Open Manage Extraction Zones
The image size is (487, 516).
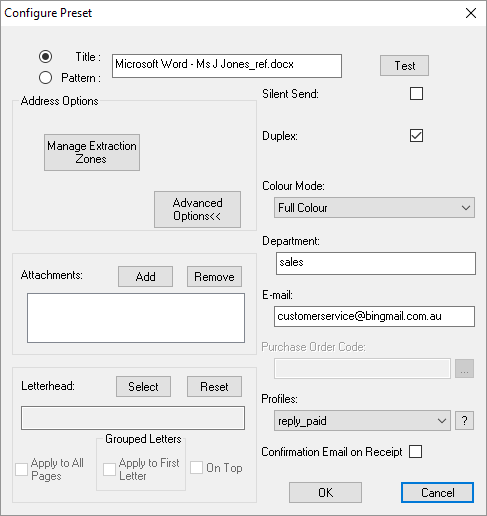pos(92,152)
